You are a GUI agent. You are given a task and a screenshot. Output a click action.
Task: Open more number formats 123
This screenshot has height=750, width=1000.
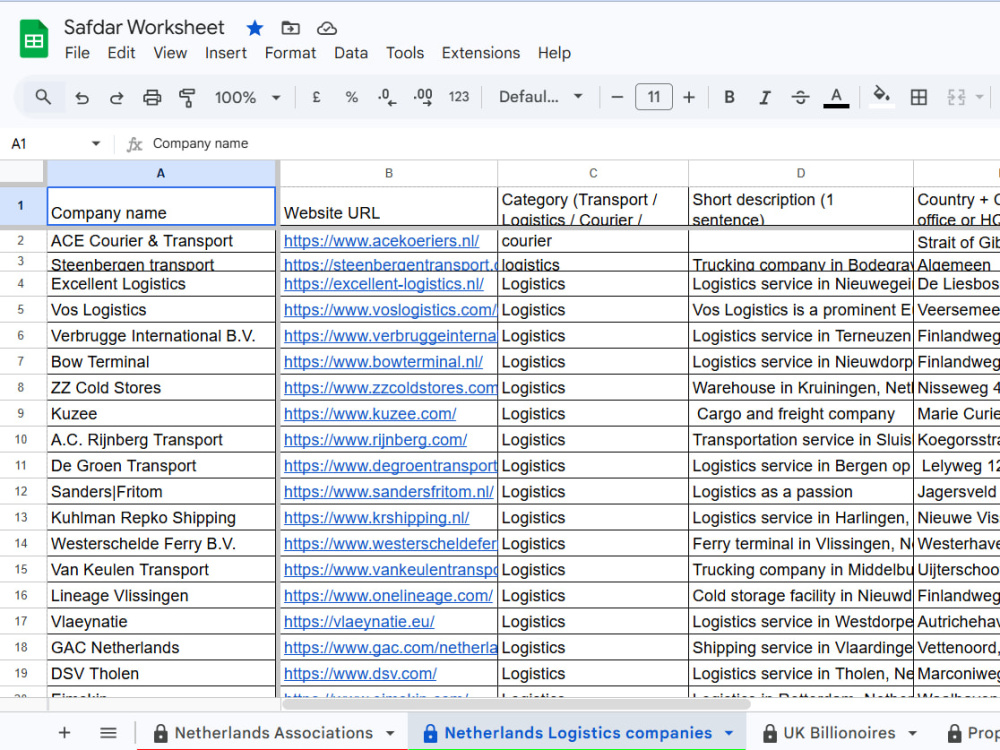459,97
